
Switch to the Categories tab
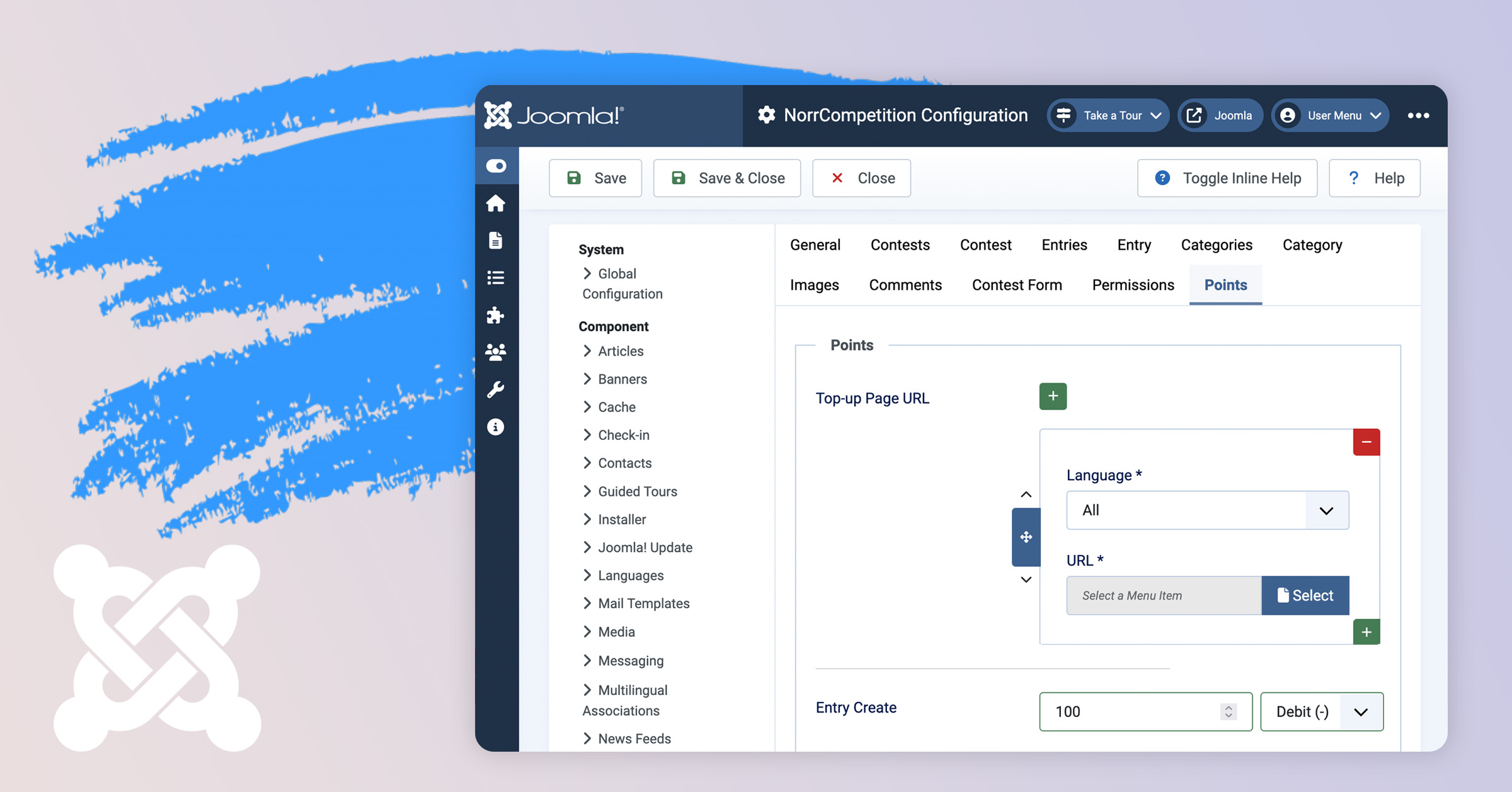tap(1217, 245)
